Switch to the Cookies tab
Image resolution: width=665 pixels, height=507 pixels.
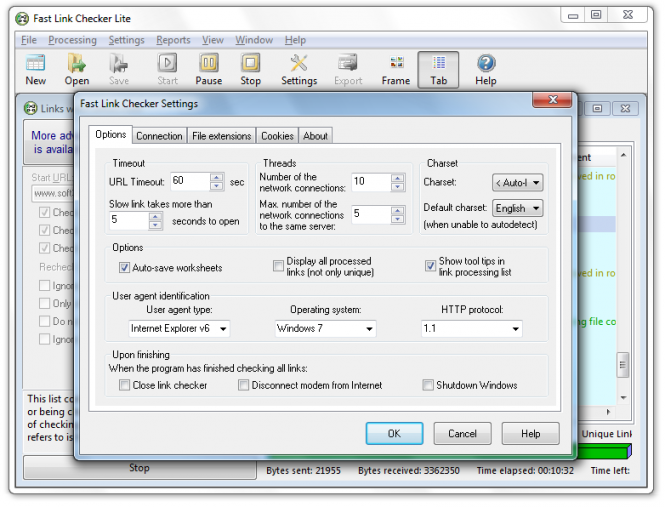(277, 136)
